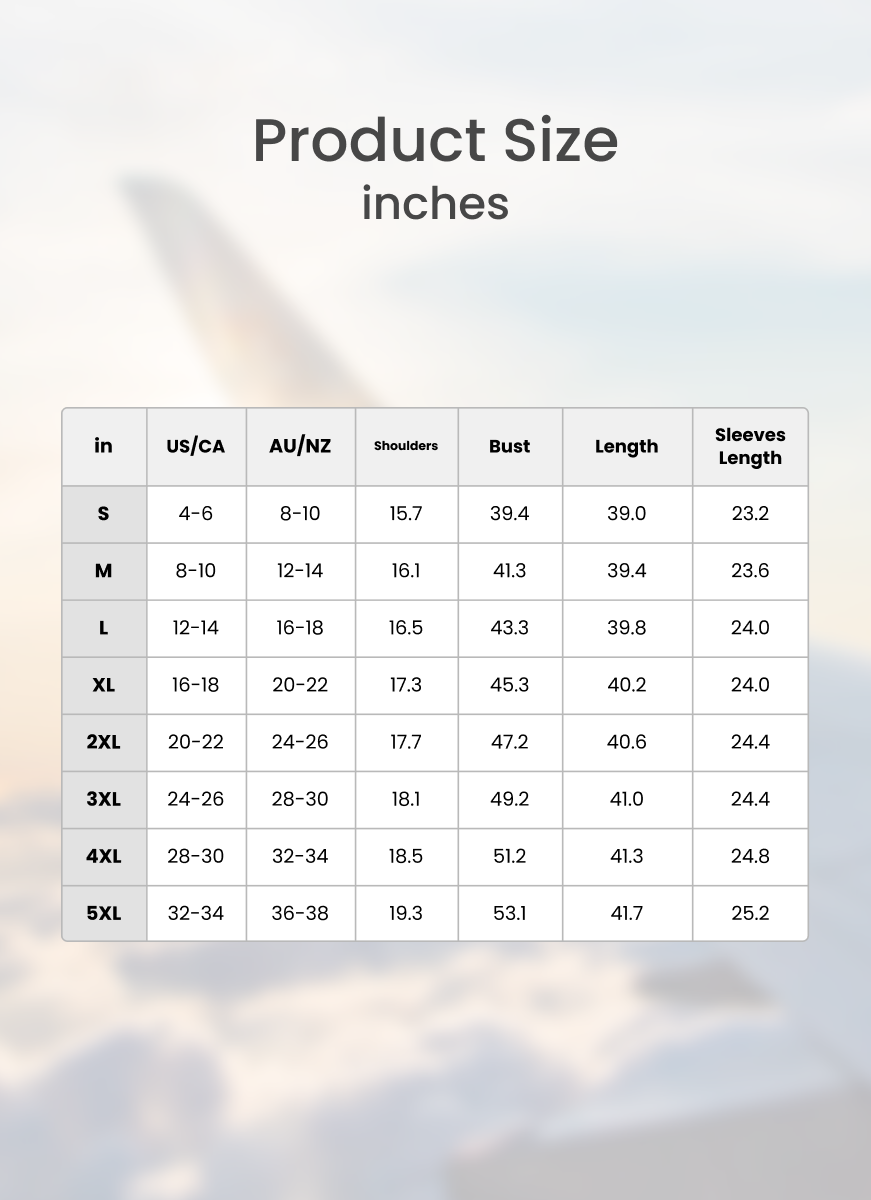This screenshot has width=871, height=1200.
Task: Select the AU/NZ column header
Action: click(x=300, y=446)
